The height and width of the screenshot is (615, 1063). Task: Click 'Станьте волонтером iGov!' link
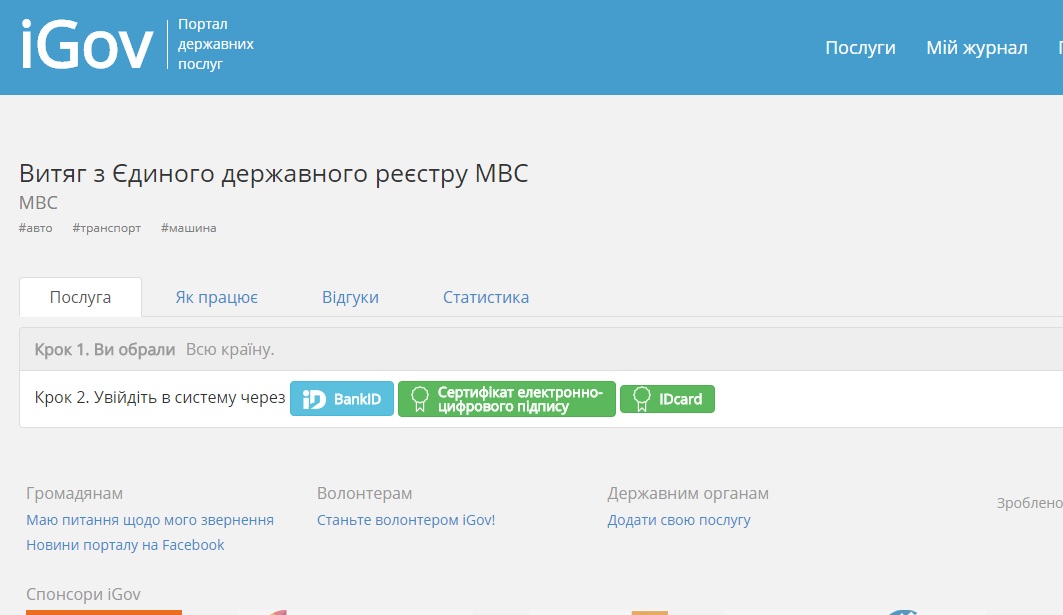coord(406,520)
